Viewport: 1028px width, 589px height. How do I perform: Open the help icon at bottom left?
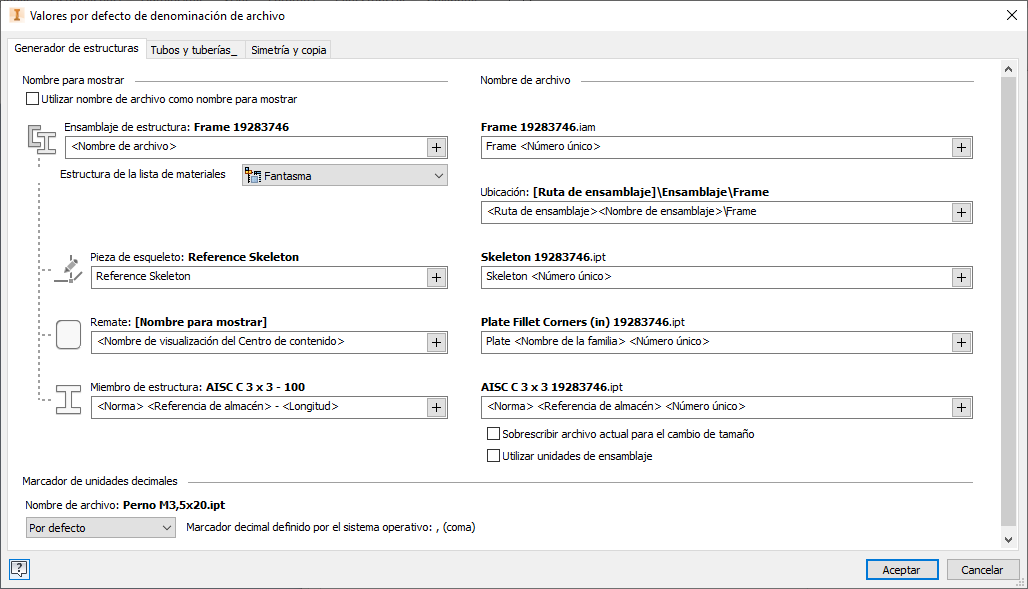pos(19,569)
